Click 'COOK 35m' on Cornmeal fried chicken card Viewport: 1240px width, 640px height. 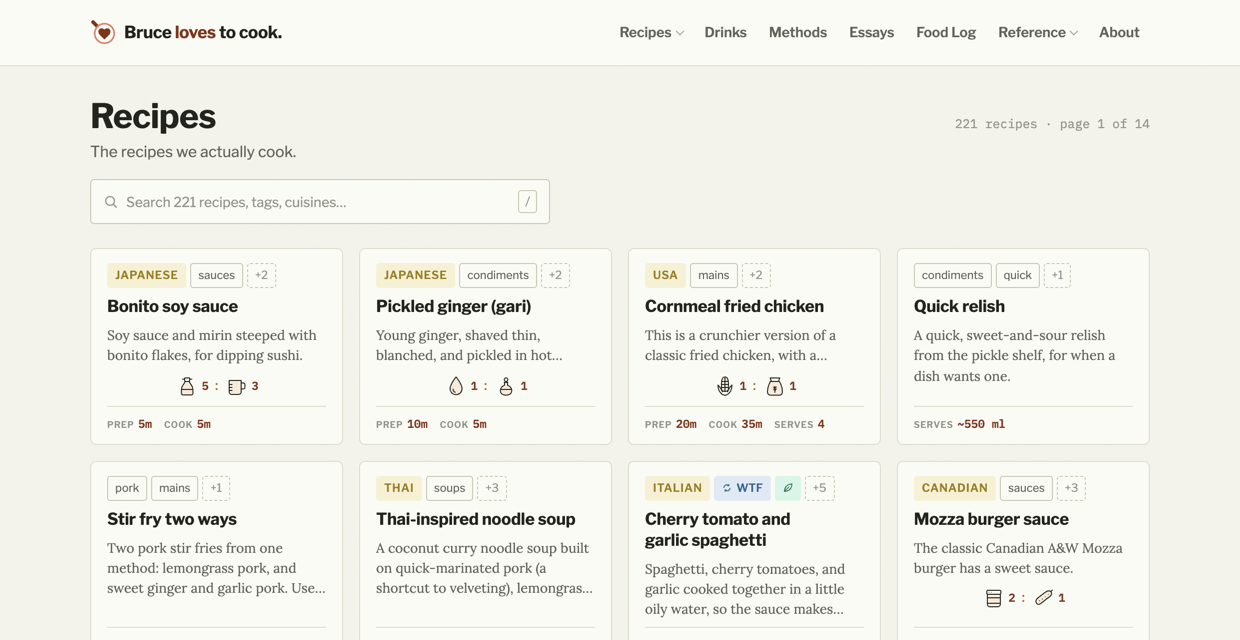tap(735, 424)
